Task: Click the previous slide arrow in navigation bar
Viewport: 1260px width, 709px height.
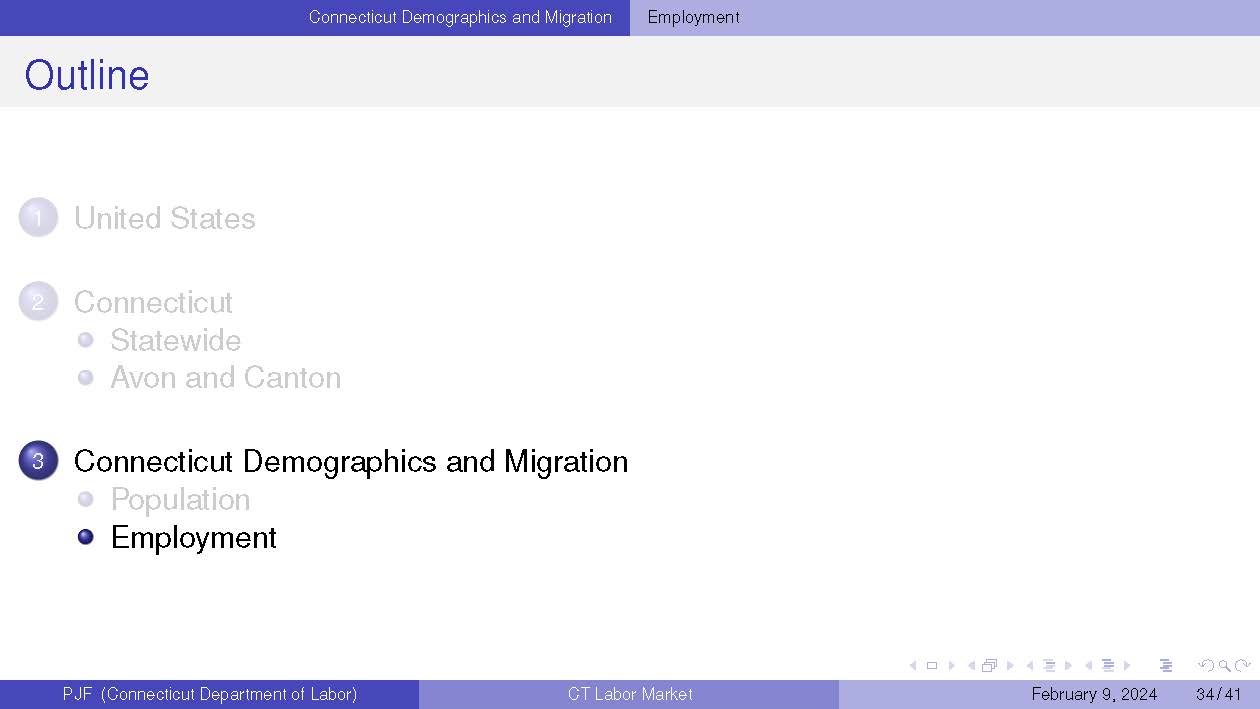Action: coord(912,666)
